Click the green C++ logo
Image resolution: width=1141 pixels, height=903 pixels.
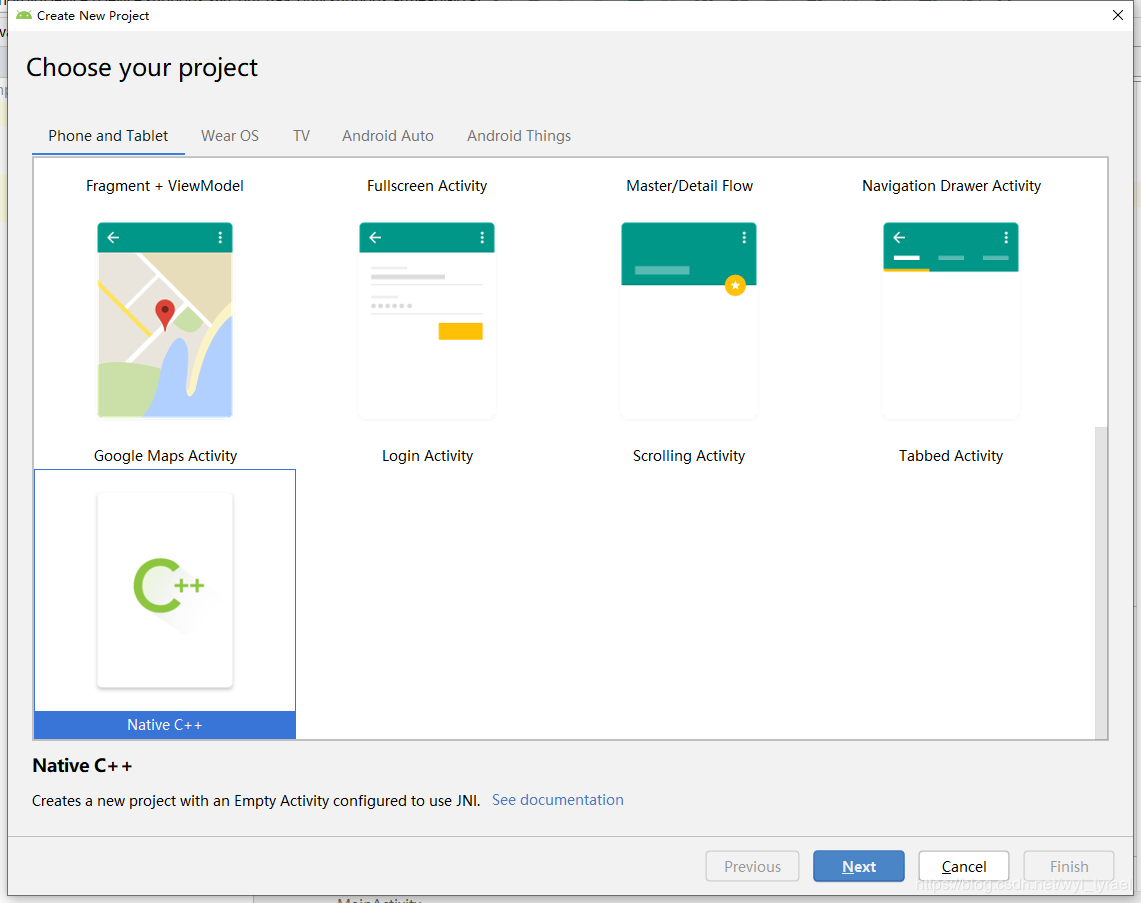coord(168,586)
